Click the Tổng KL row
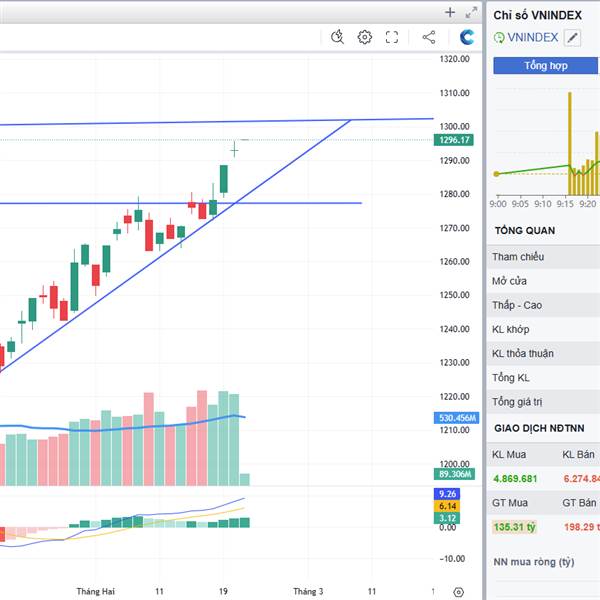The width and height of the screenshot is (600, 600). [x=543, y=378]
